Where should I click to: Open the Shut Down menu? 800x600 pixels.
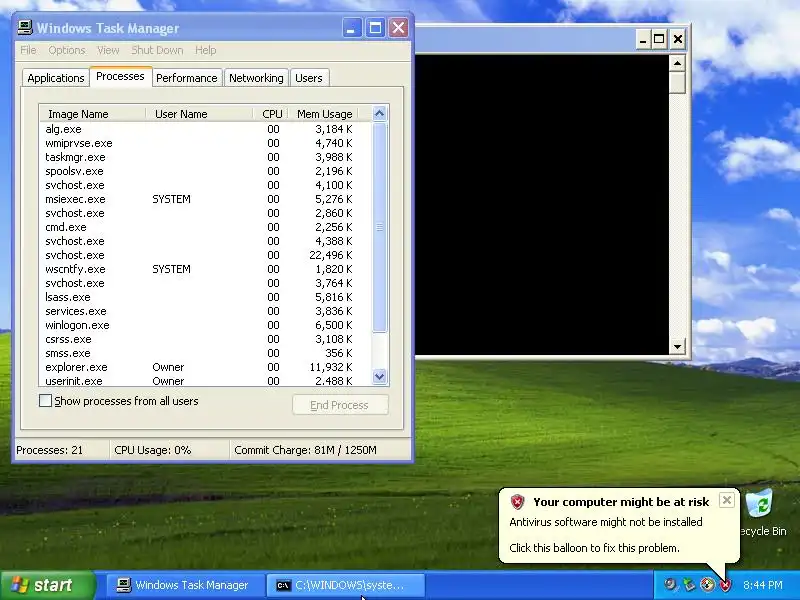(x=157, y=50)
